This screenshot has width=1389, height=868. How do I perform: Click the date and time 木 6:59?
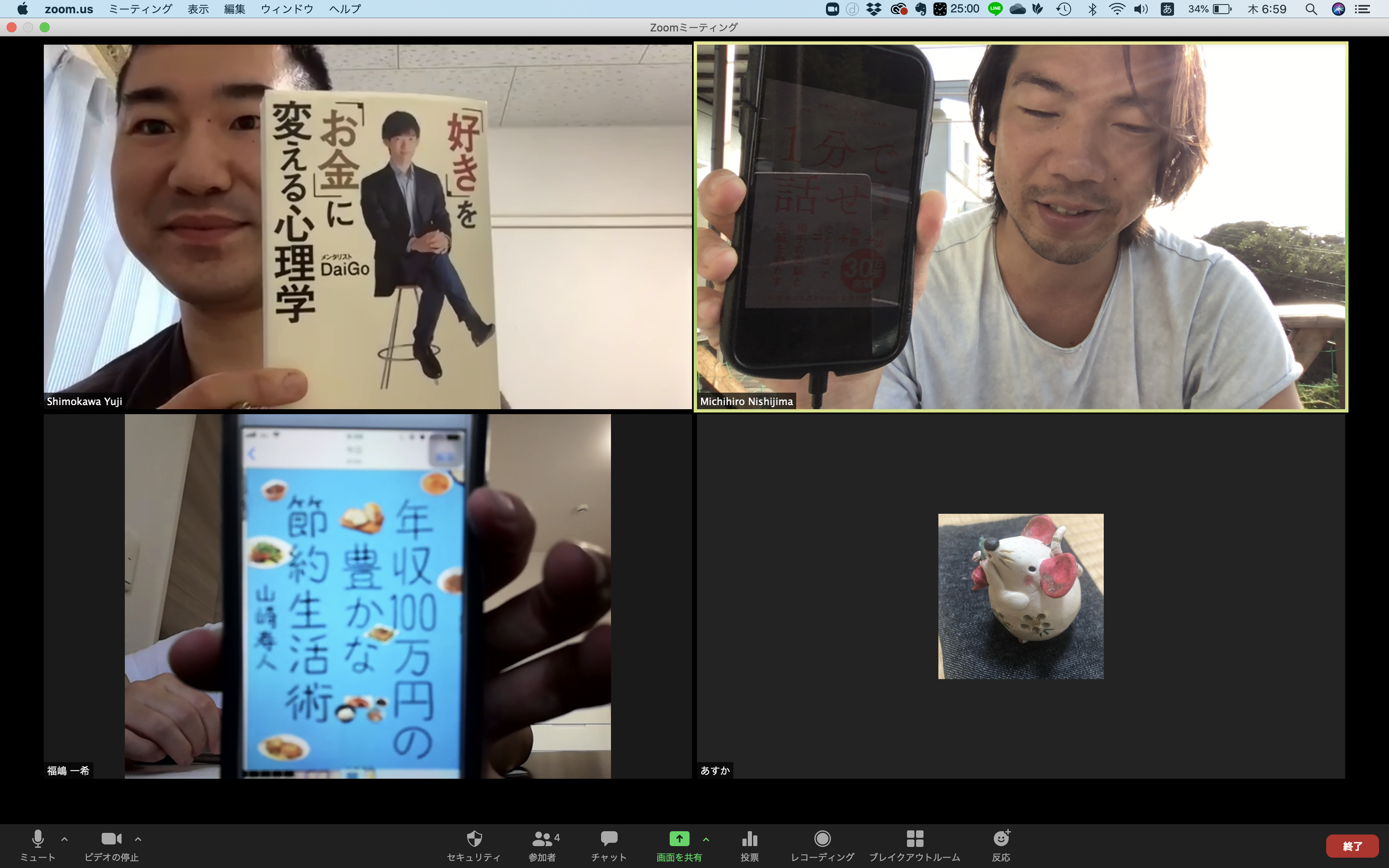pyautogui.click(x=1267, y=9)
